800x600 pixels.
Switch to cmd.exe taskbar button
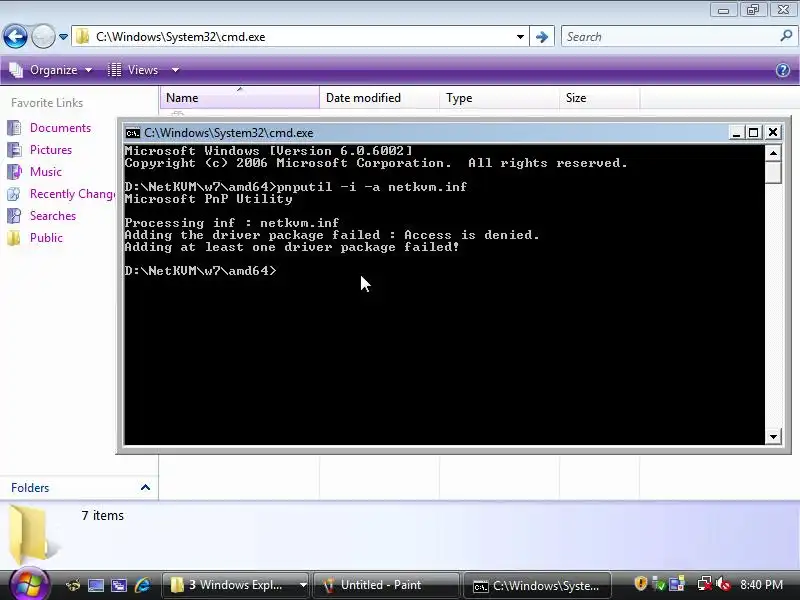pos(537,586)
